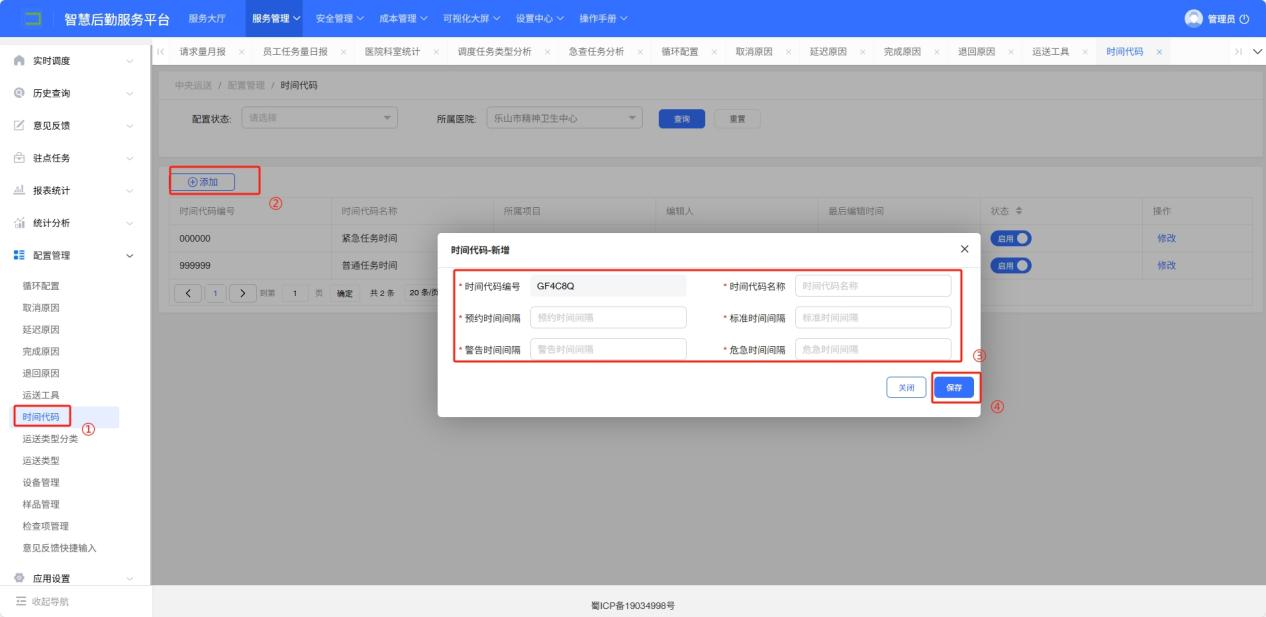Click the platform logo icon at top left
Image resolution: width=1266 pixels, height=617 pixels.
point(33,19)
